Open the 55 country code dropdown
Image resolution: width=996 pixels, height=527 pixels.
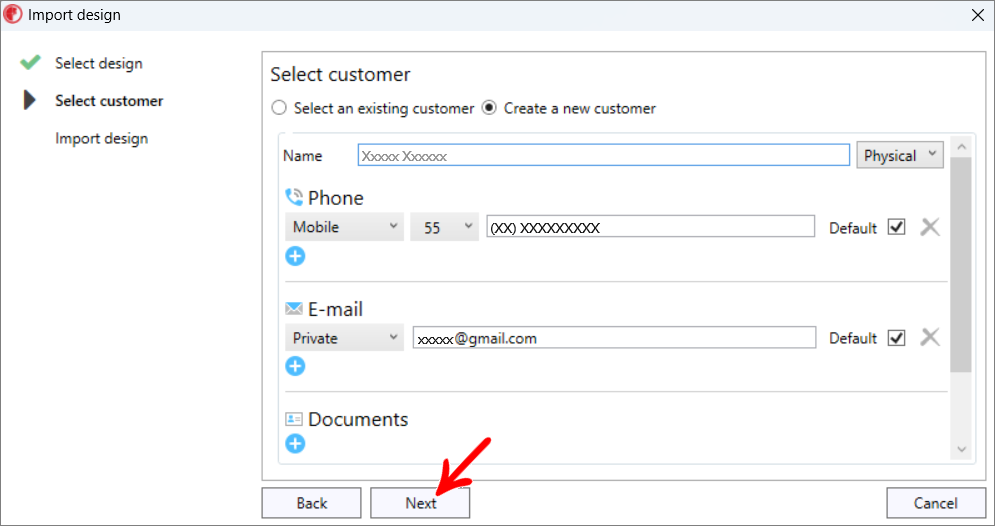445,227
